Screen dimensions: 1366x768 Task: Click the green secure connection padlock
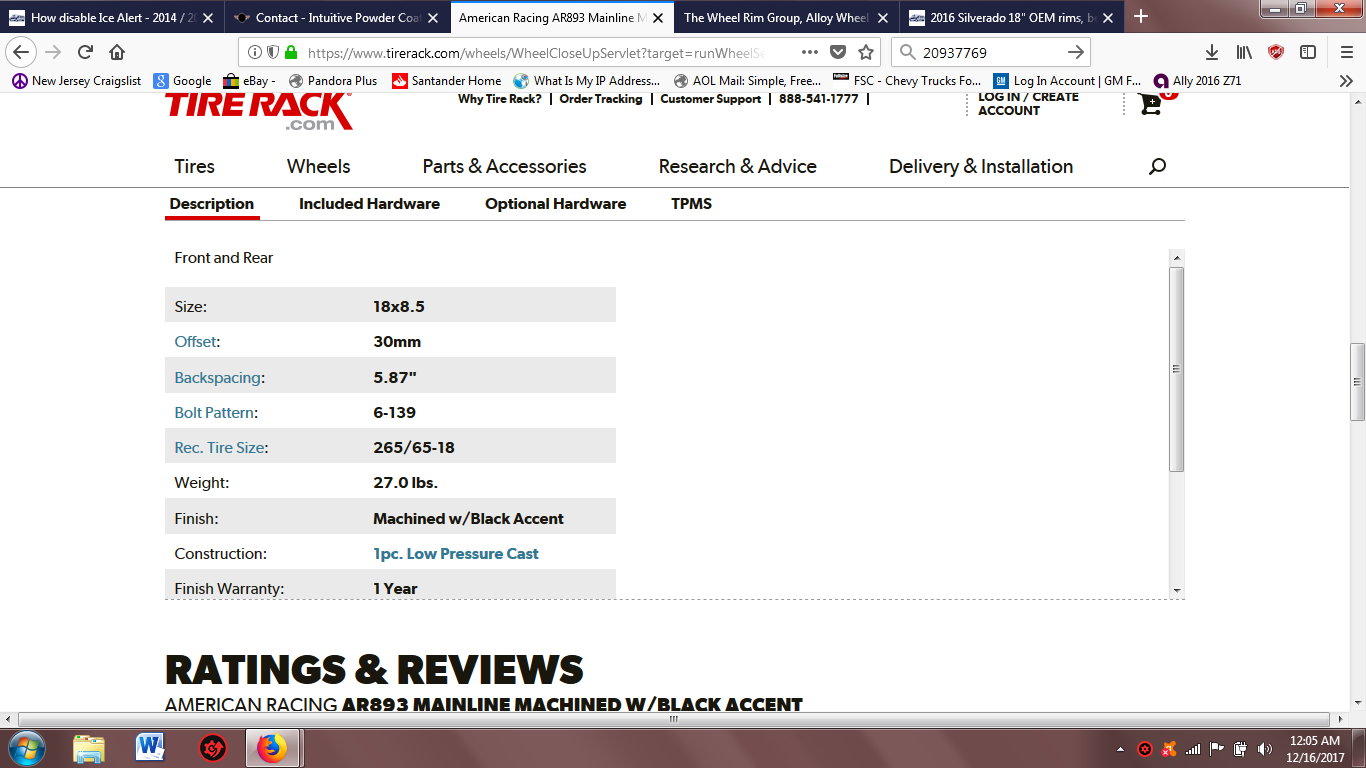(x=291, y=52)
